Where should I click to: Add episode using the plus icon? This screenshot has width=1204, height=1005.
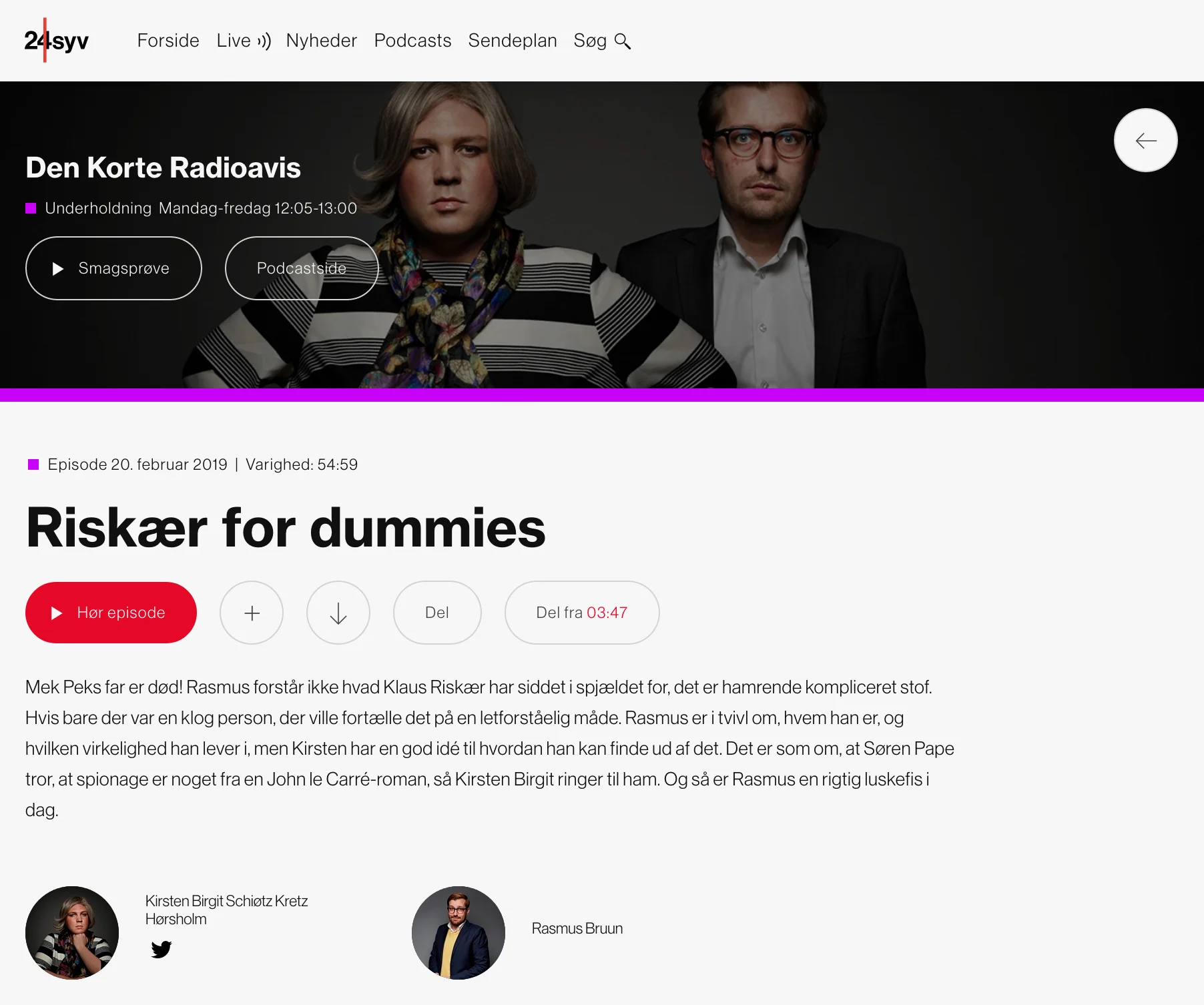tap(252, 613)
